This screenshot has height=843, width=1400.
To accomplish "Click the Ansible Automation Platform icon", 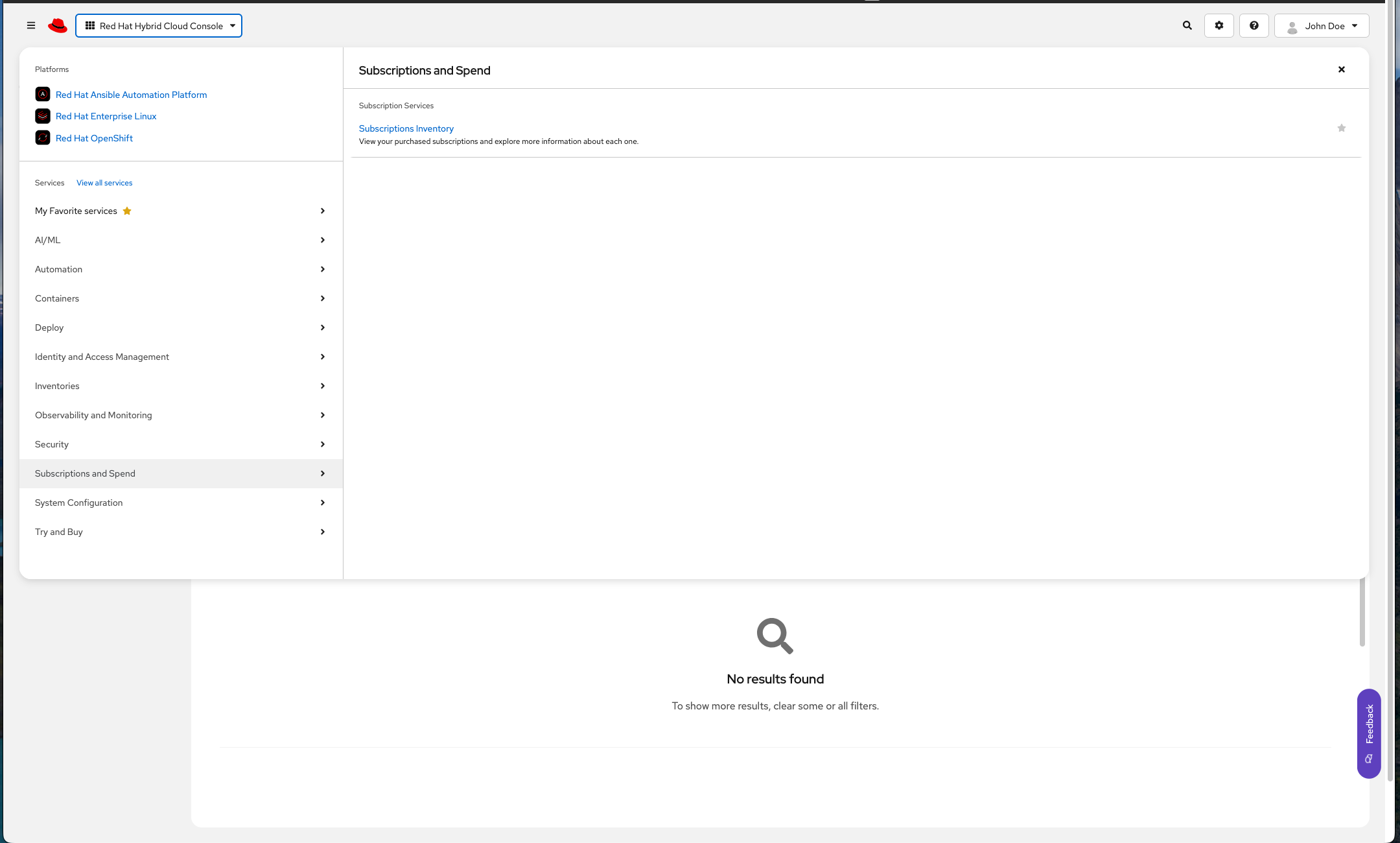I will coord(43,95).
